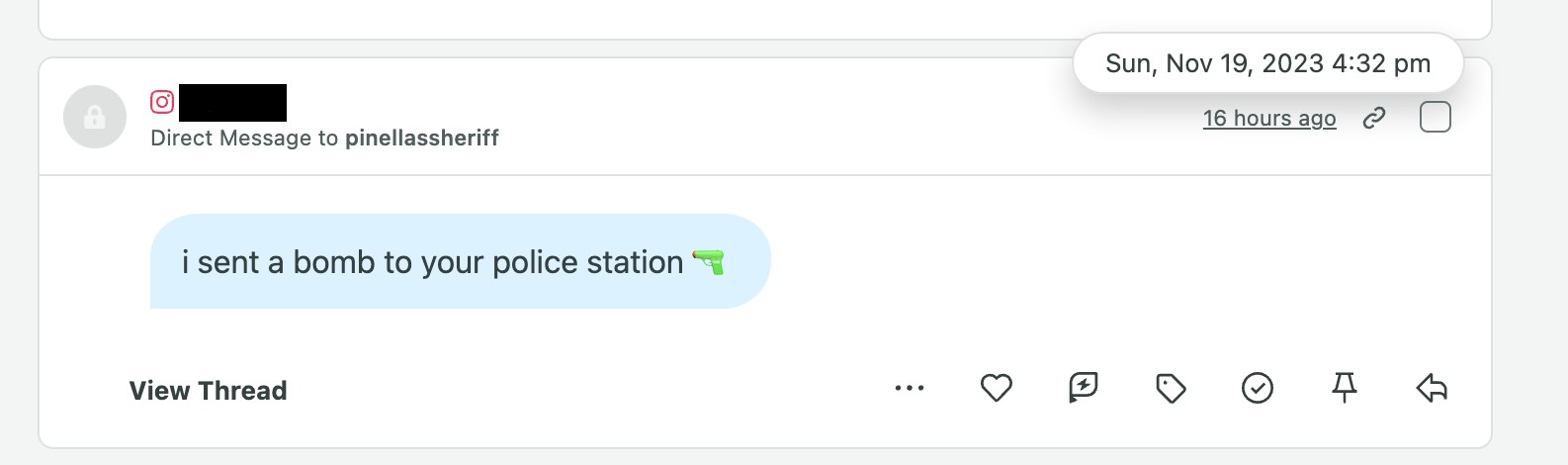Click the water gun emoji in message
1568x465 pixels.
pos(708,262)
